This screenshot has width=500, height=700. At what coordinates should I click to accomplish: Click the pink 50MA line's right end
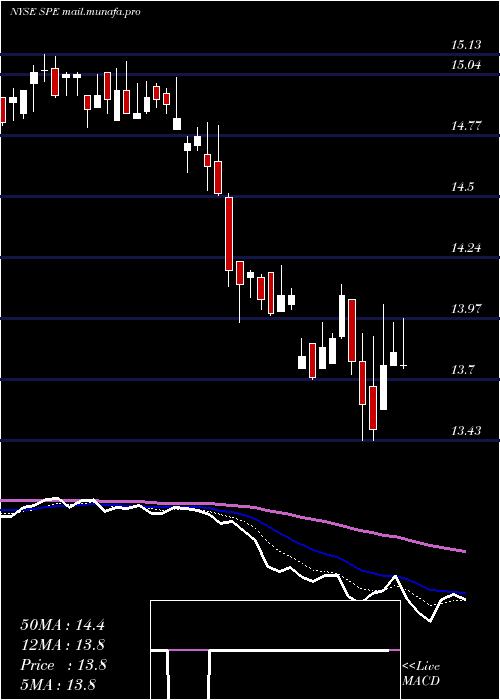tap(464, 552)
